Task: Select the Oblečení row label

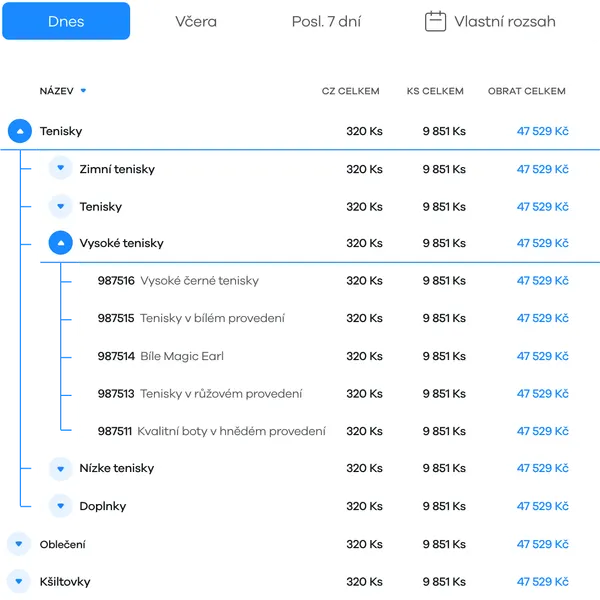Action: click(x=62, y=544)
